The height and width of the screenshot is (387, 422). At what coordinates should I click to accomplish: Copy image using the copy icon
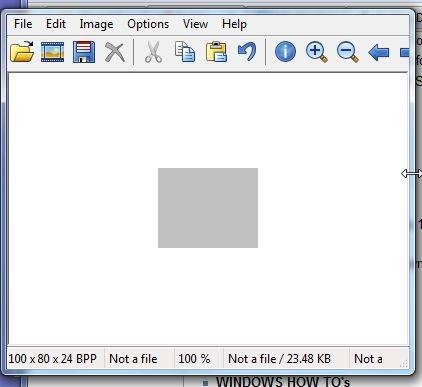[x=185, y=52]
